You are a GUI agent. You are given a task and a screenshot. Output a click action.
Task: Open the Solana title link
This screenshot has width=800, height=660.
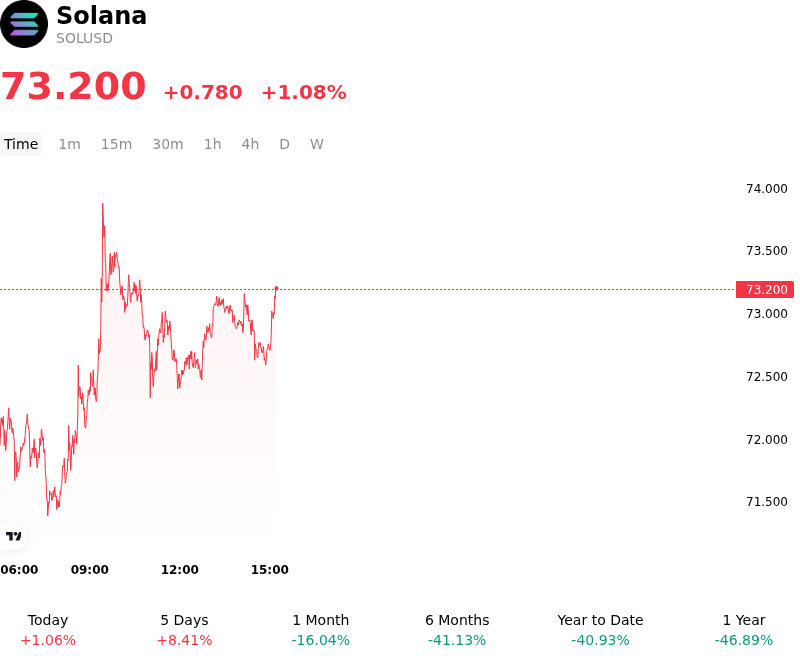point(102,15)
